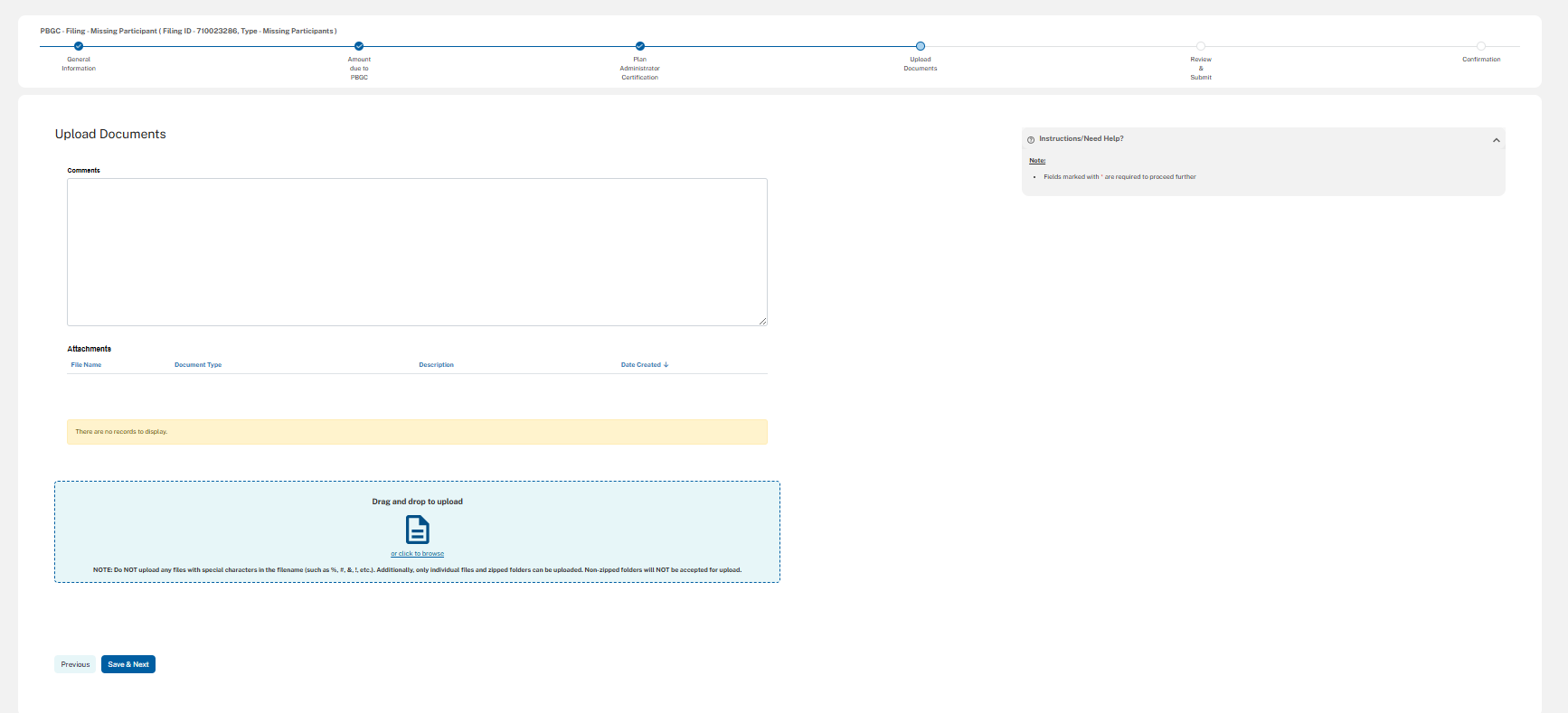This screenshot has height=713, width=1568.
Task: Collapse the Instructions/Need Help panel chevron
Action: point(1497,140)
